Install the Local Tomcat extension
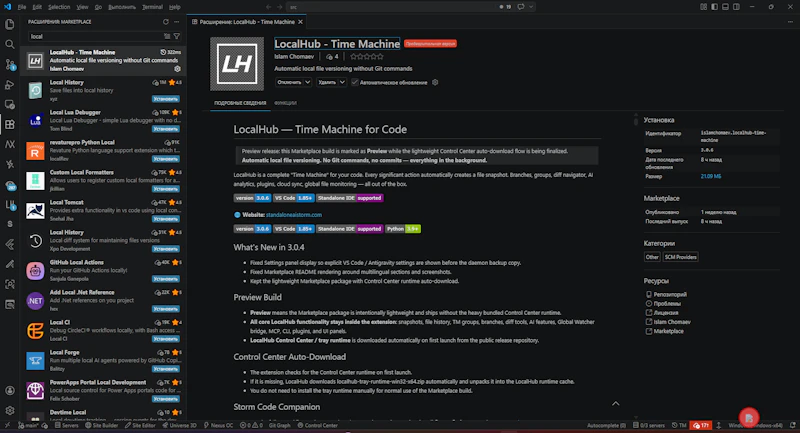This screenshot has height=433, width=800. [x=165, y=219]
